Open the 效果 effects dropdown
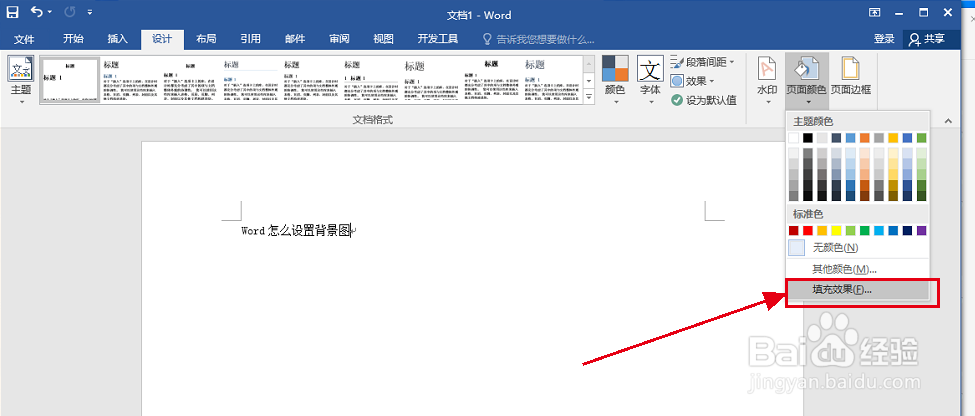Viewport: 975px width, 416px height. [x=693, y=81]
